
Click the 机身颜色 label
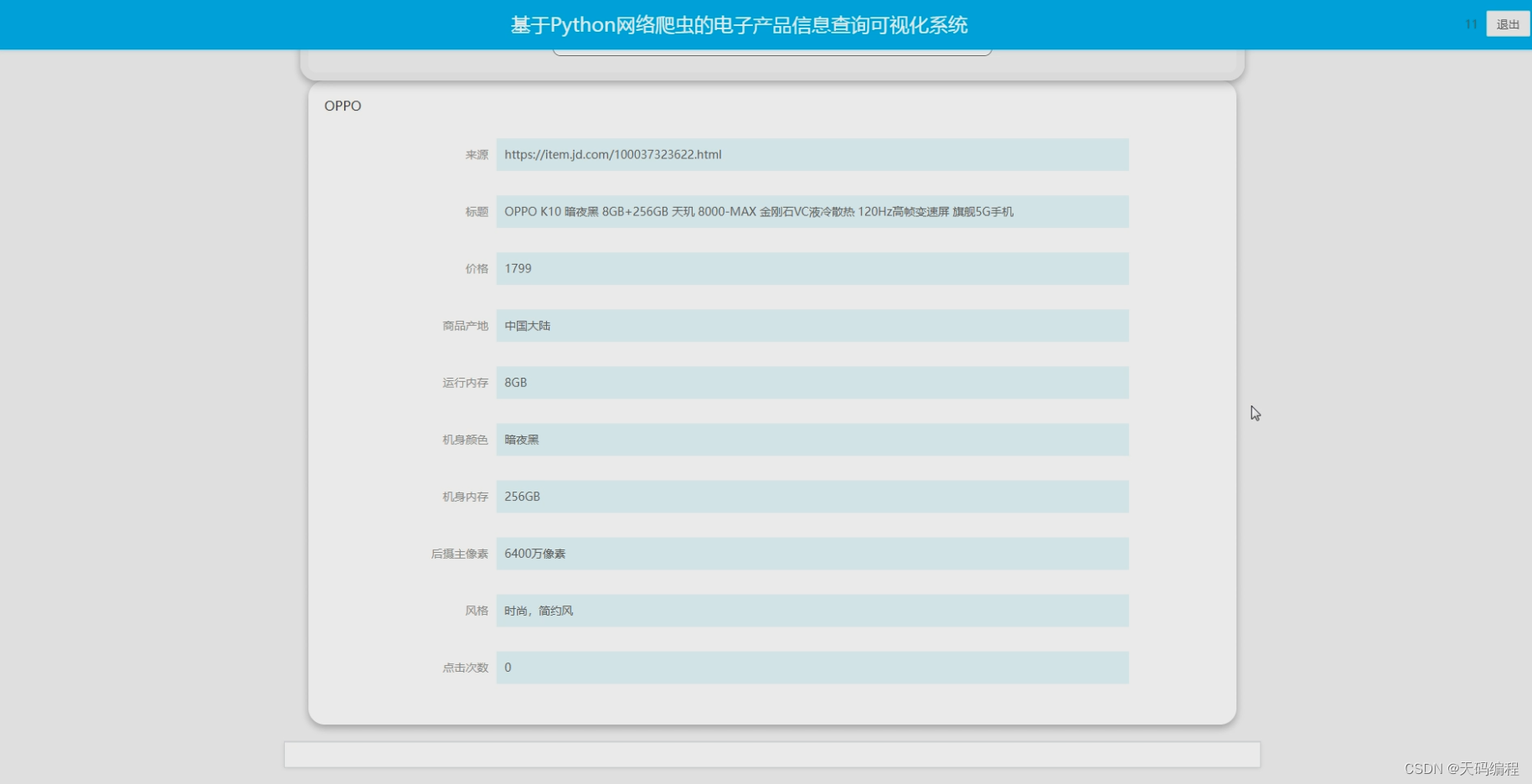click(465, 440)
